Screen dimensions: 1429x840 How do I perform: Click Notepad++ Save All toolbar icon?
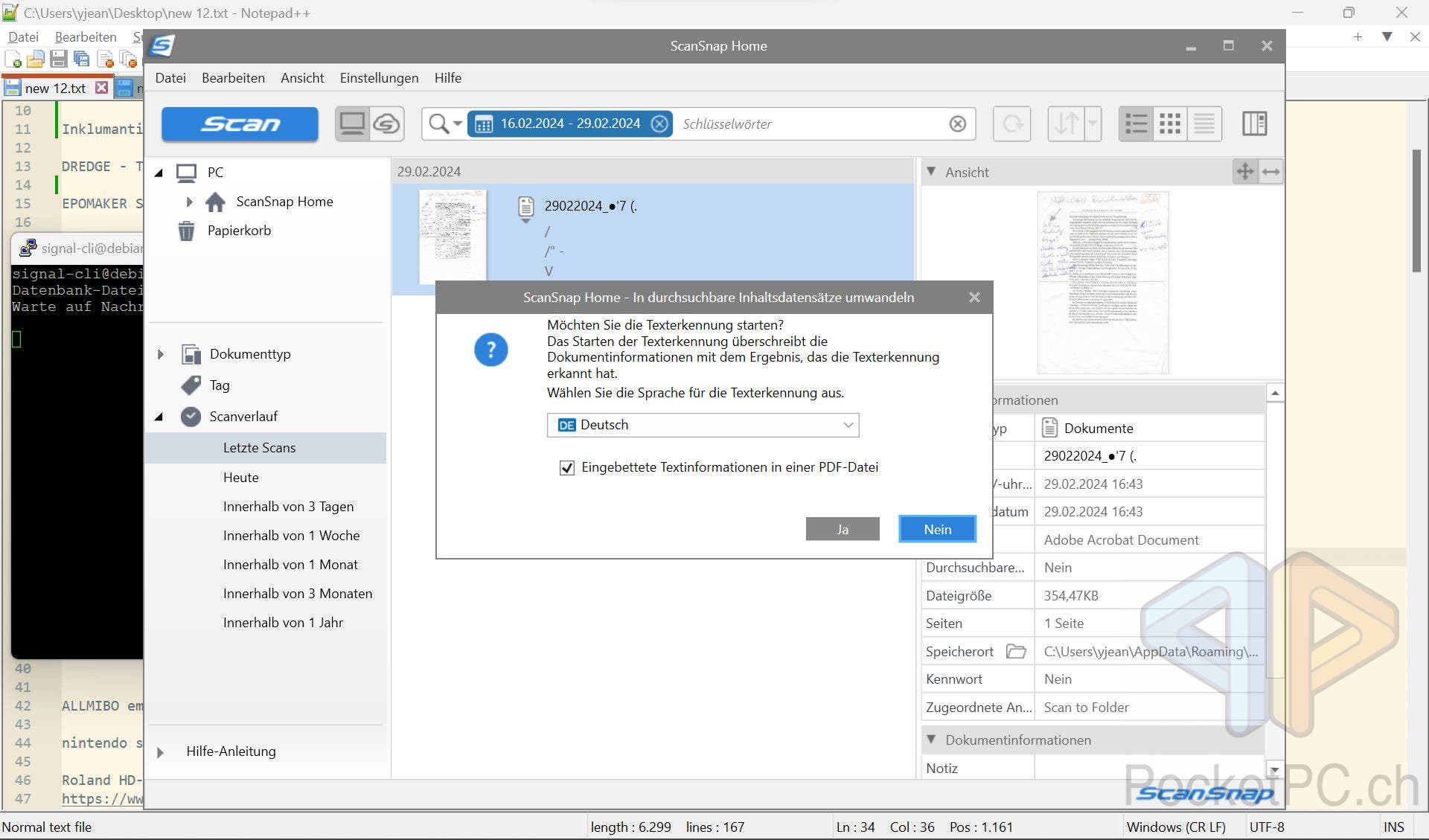point(82,60)
